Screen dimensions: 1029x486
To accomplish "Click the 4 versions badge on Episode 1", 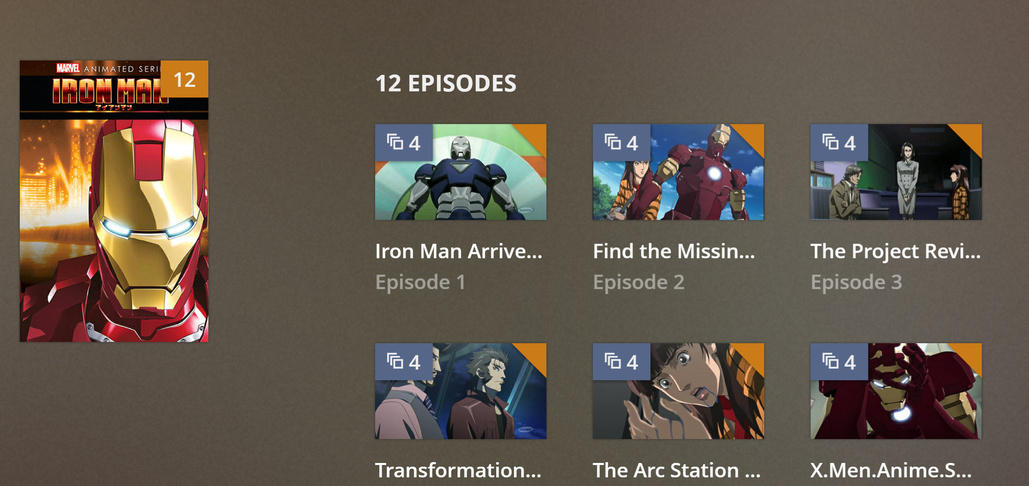I will [x=404, y=142].
